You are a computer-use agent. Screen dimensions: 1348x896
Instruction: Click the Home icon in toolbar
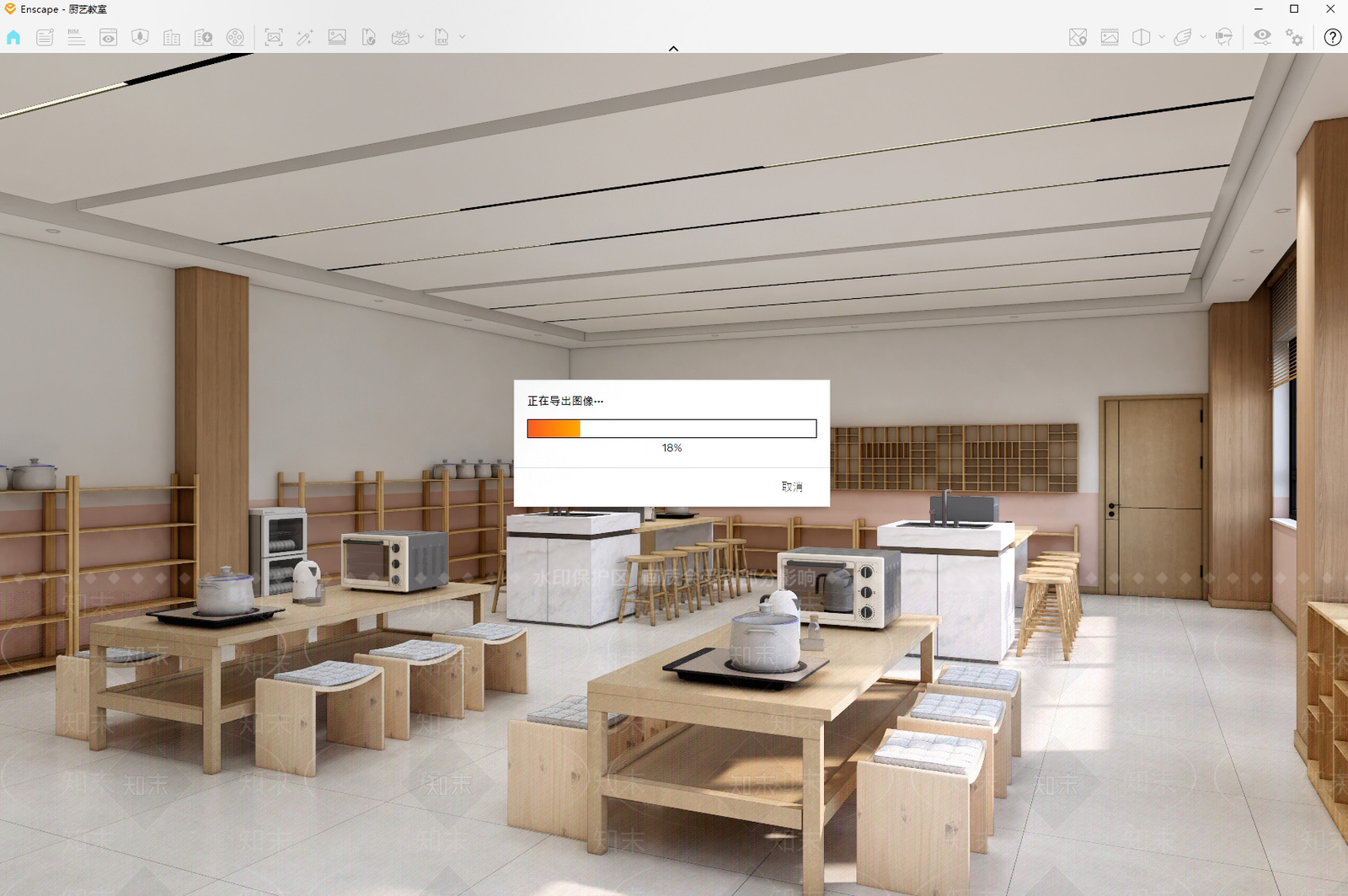pos(13,37)
